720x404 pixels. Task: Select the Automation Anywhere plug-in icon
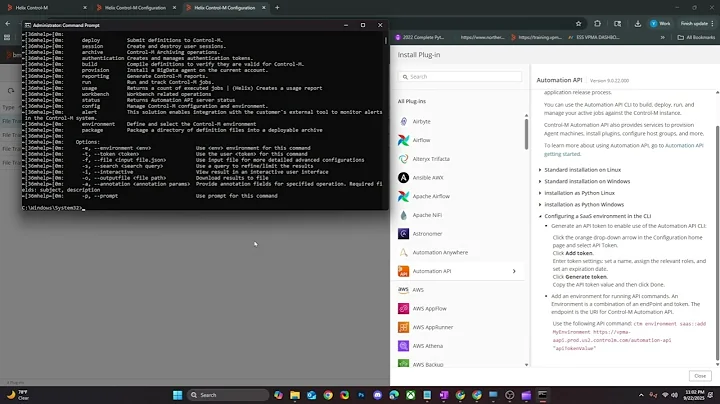pyautogui.click(x=403, y=252)
